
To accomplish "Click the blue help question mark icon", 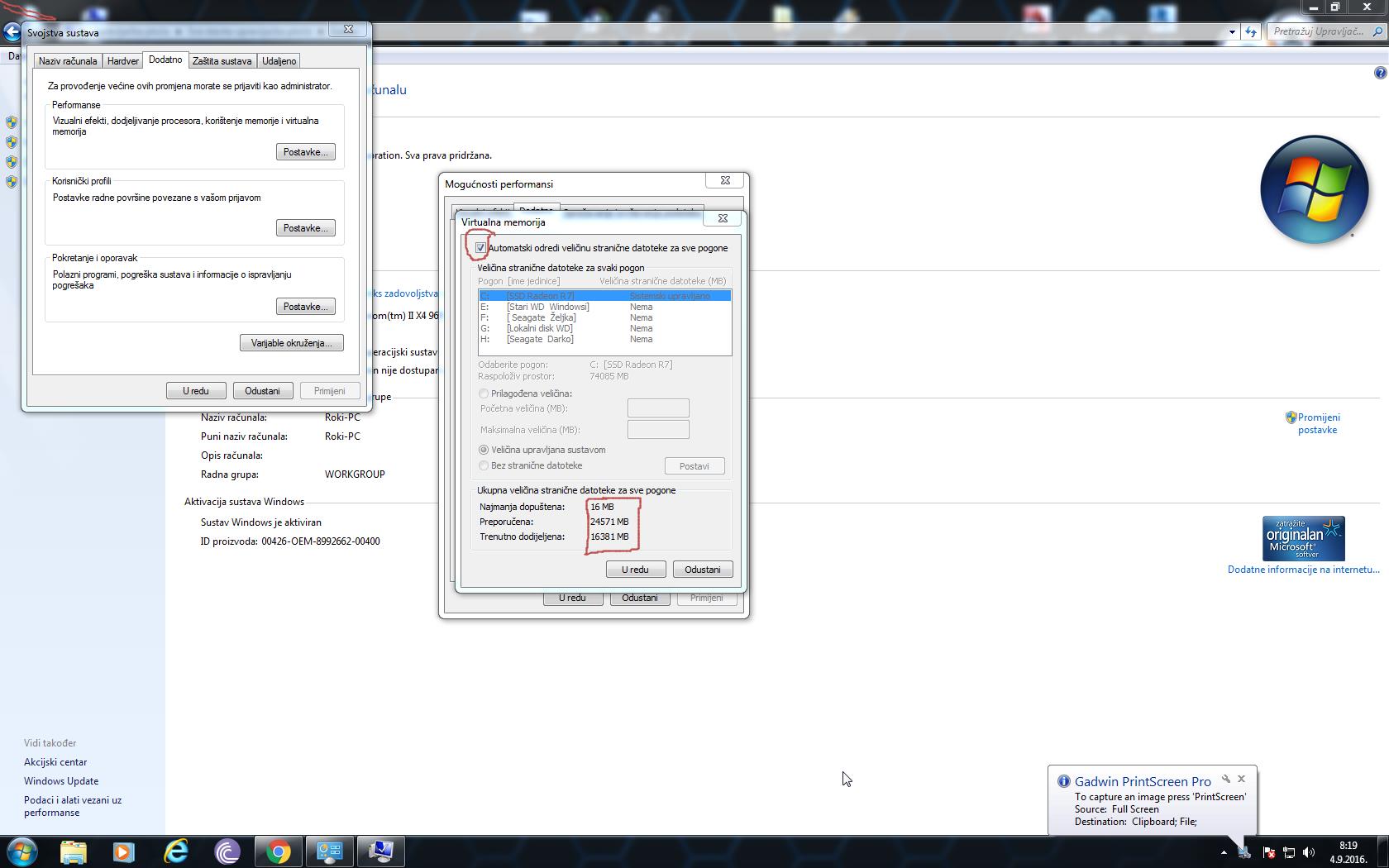I will coord(1380,73).
